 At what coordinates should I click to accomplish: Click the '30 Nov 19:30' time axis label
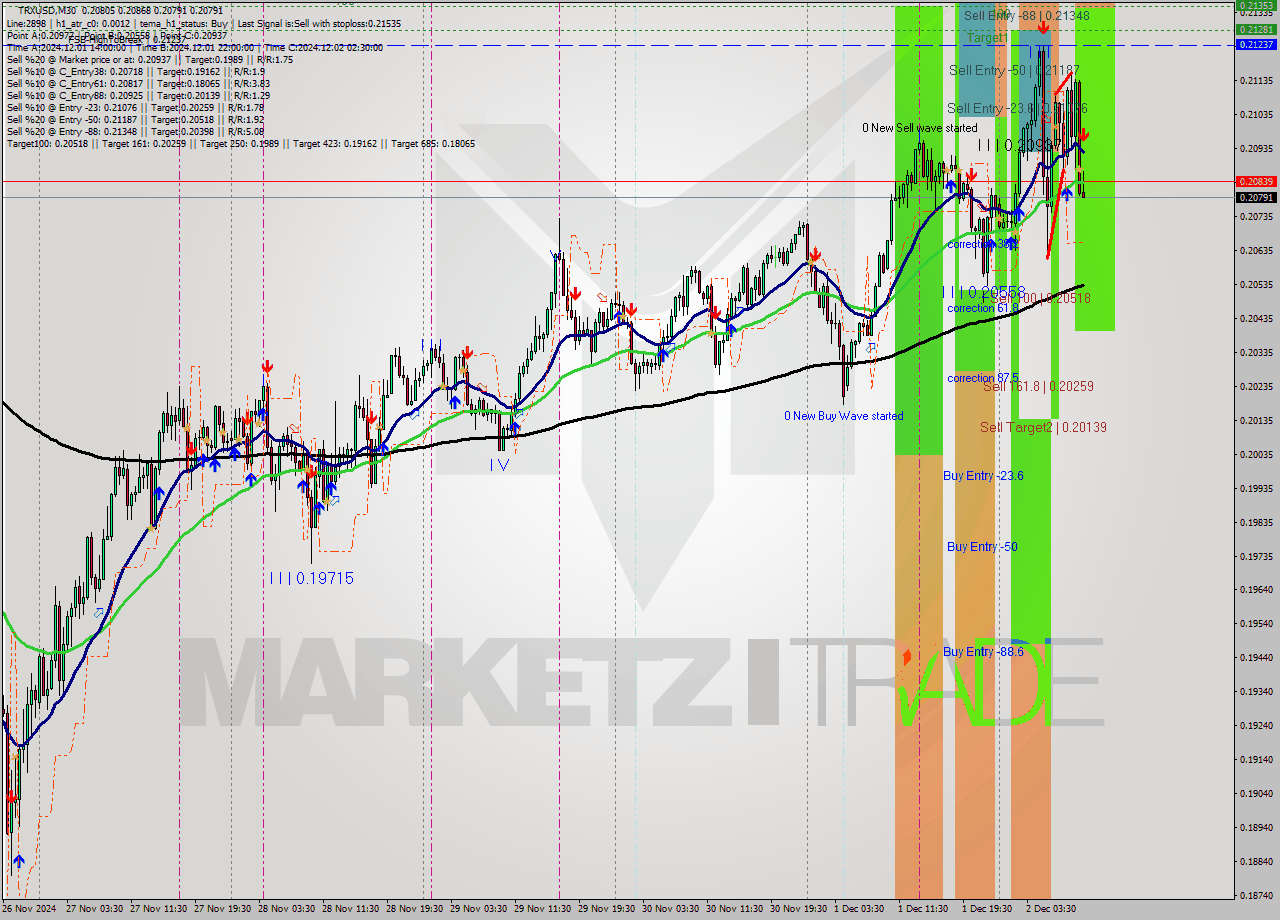click(x=799, y=909)
